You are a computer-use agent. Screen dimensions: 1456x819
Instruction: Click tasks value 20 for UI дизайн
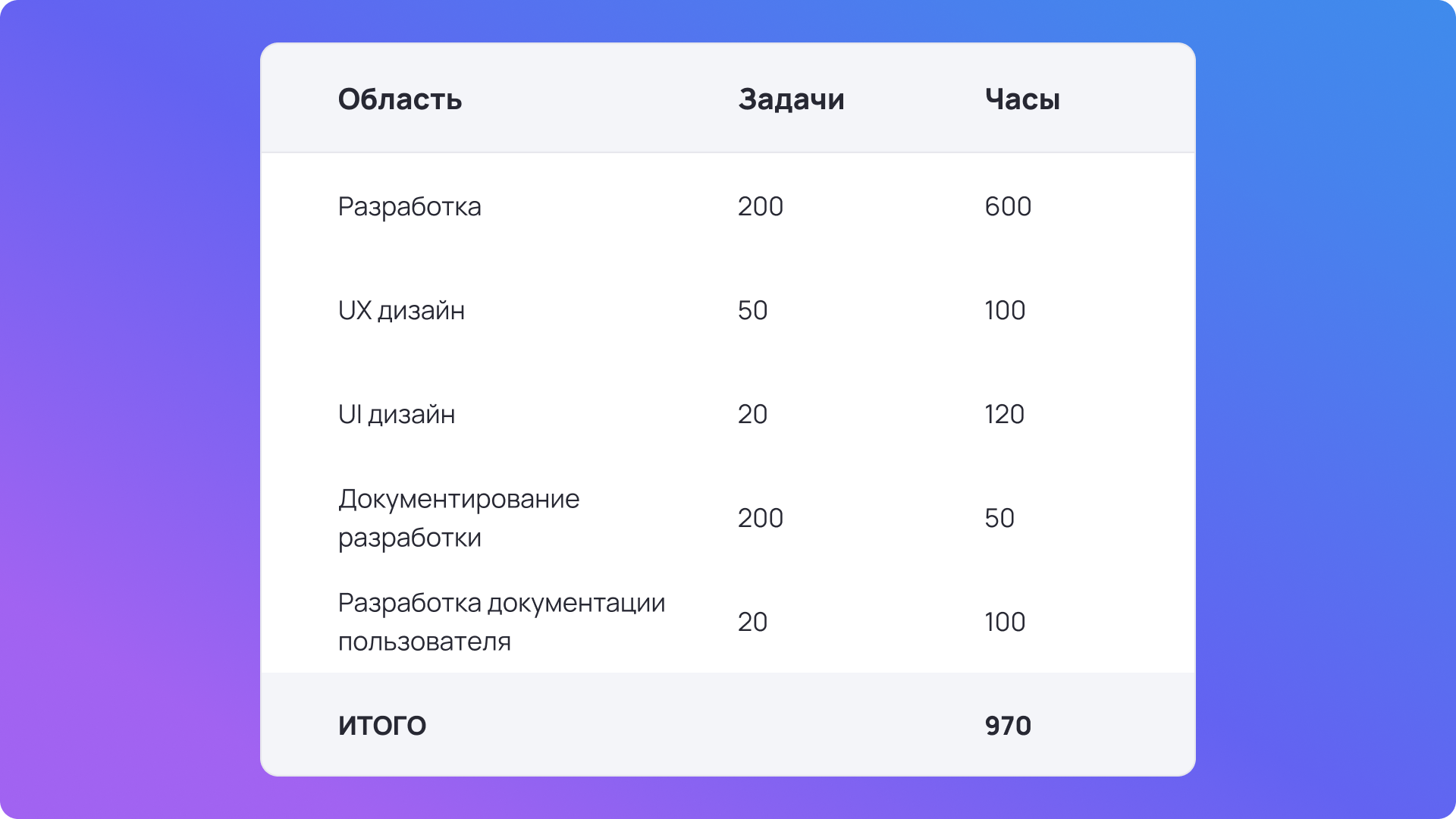coord(752,414)
